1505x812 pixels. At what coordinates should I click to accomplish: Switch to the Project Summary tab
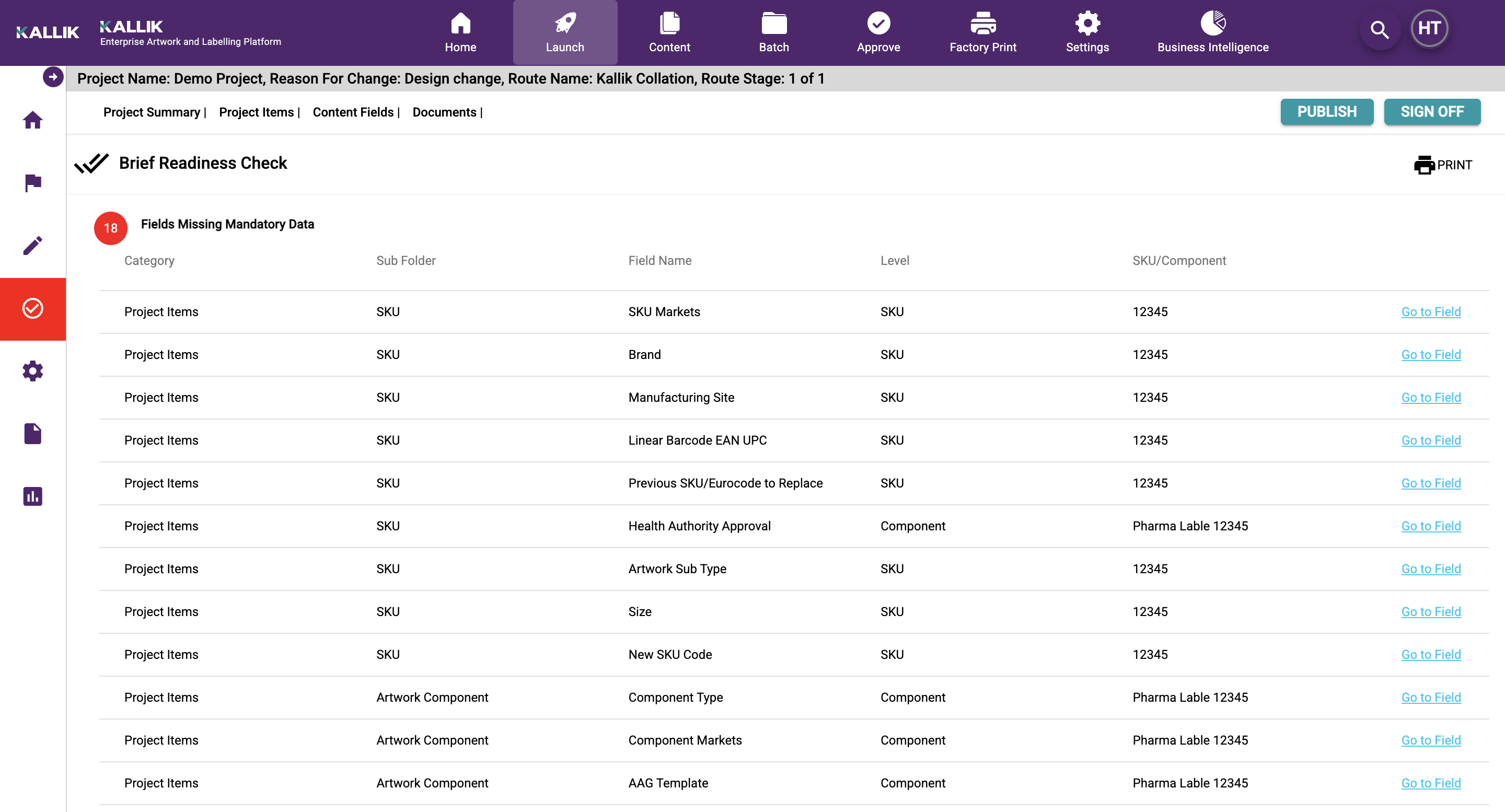(x=150, y=112)
